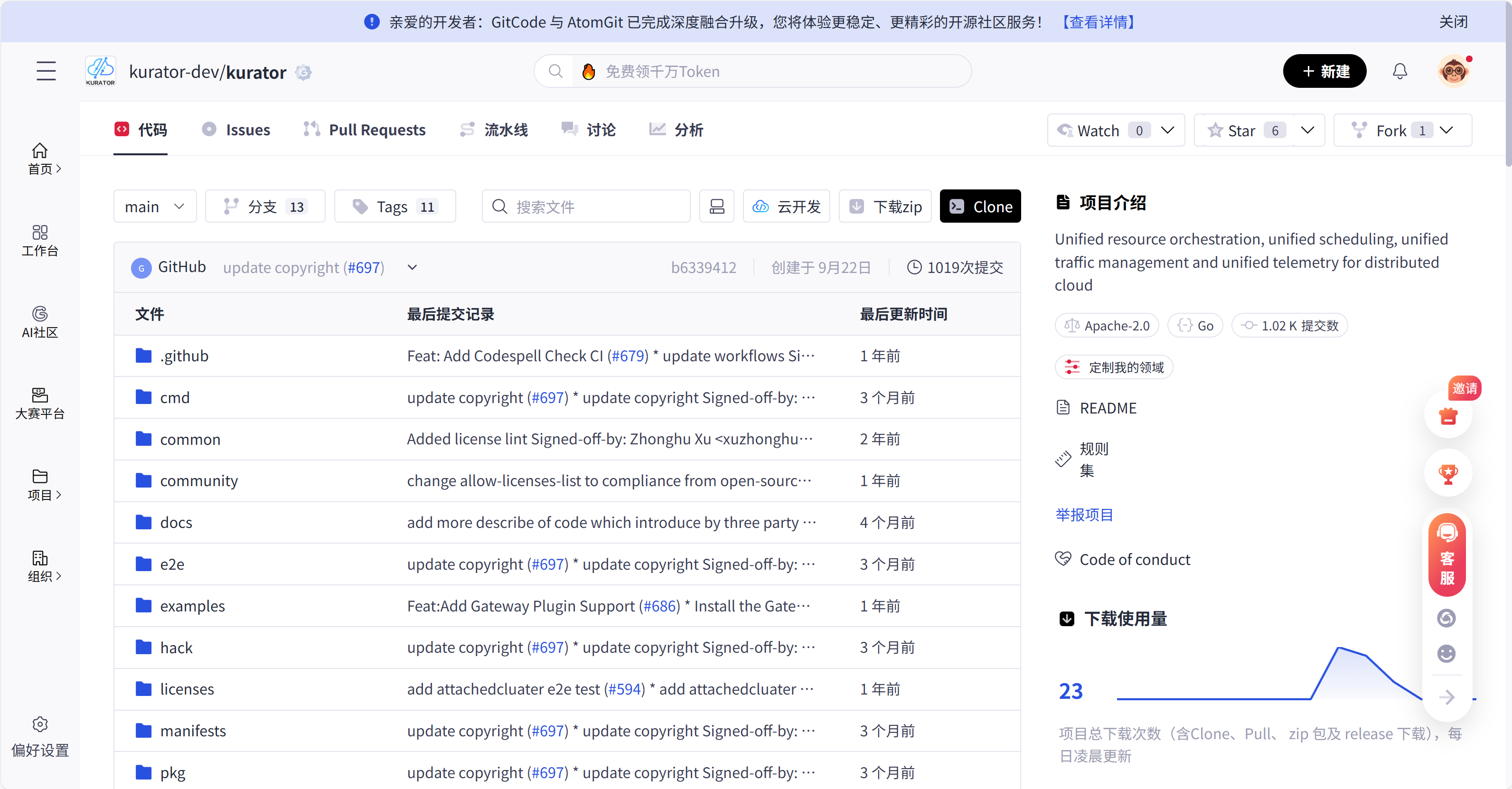This screenshot has width=1512, height=789.
Task: Expand the latest commit message chevron
Action: point(412,268)
